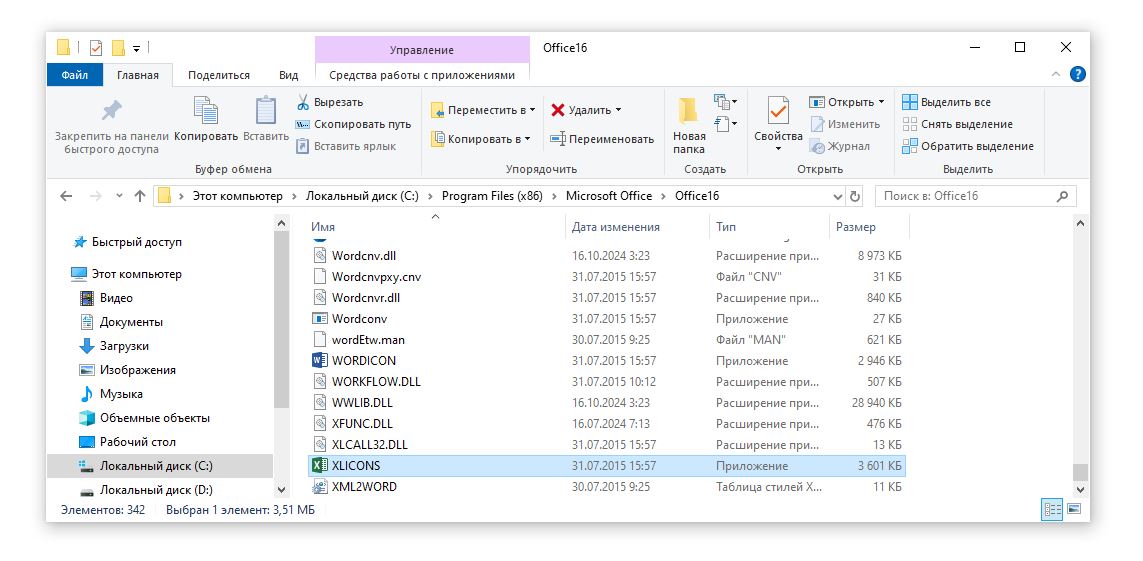Select the Wordconv application
Screen dimensions: 1143x561
[x=606, y=318]
